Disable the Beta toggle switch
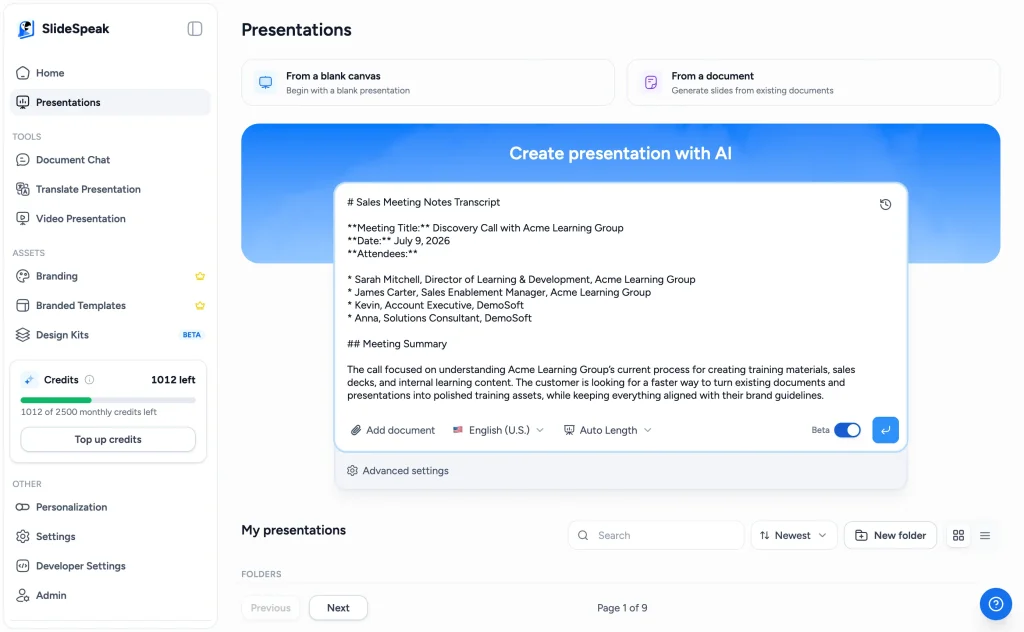The height and width of the screenshot is (632, 1024). point(847,430)
